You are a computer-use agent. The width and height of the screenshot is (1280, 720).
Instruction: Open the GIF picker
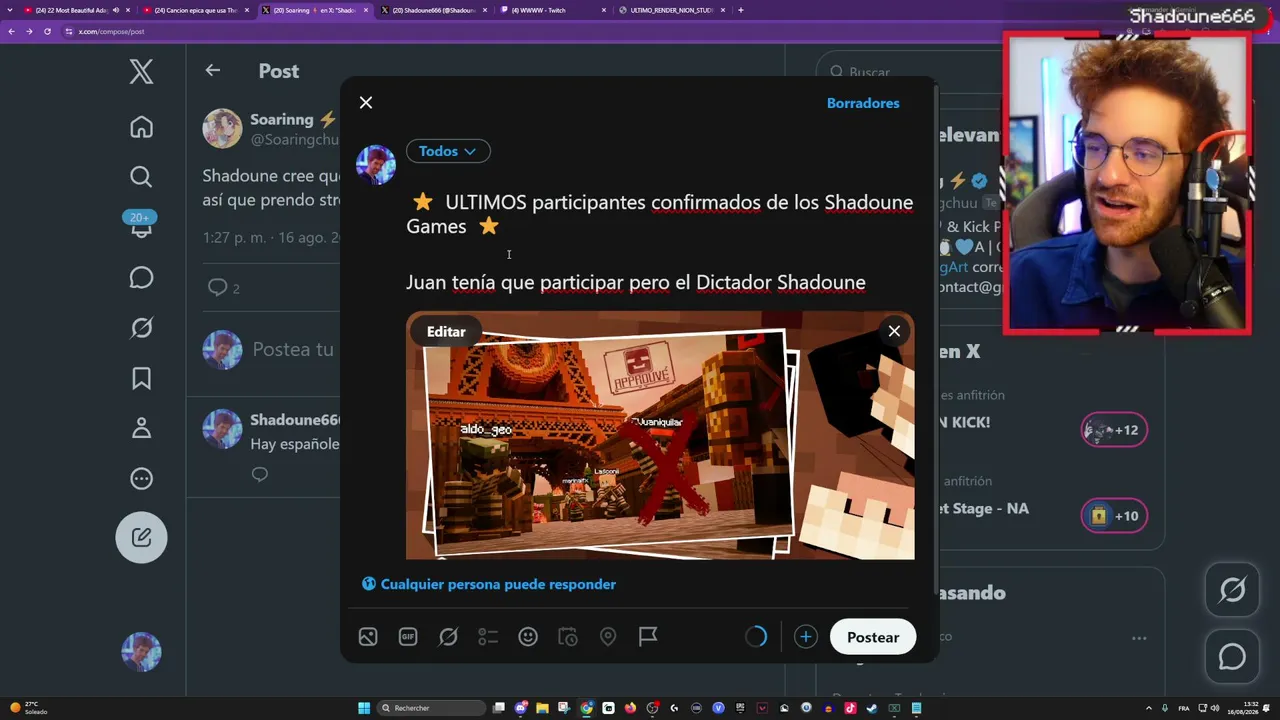(x=408, y=637)
